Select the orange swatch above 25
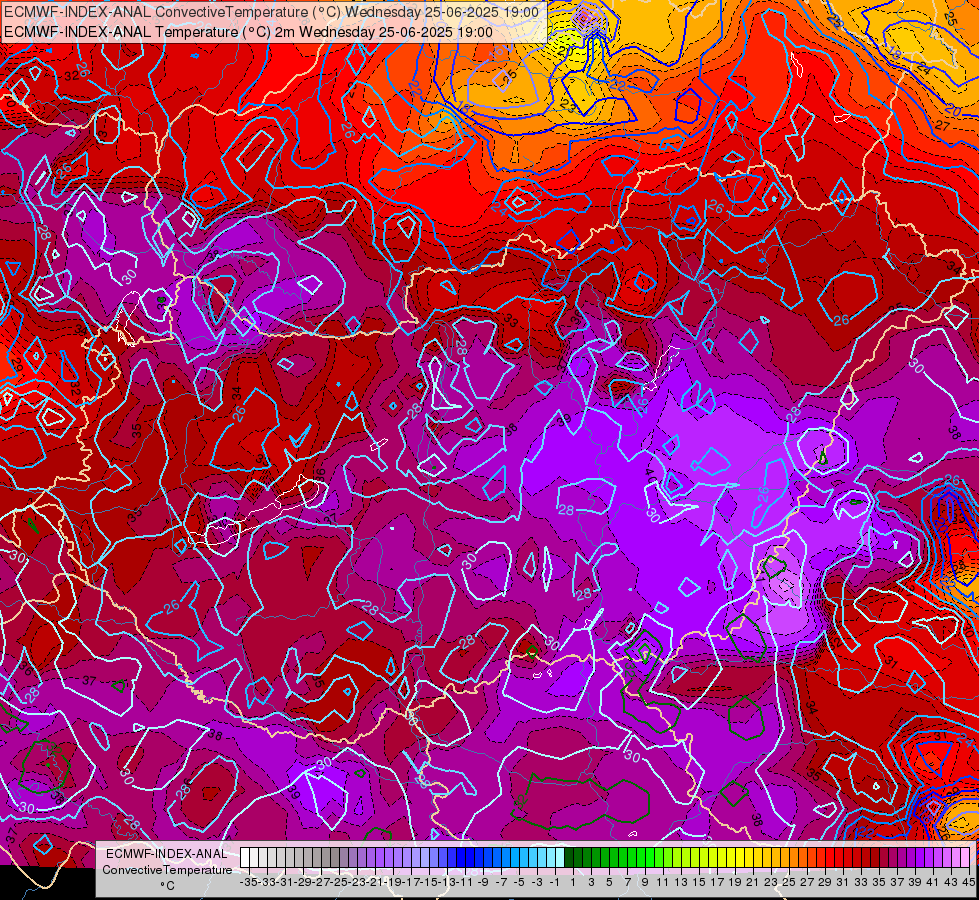 (x=785, y=857)
